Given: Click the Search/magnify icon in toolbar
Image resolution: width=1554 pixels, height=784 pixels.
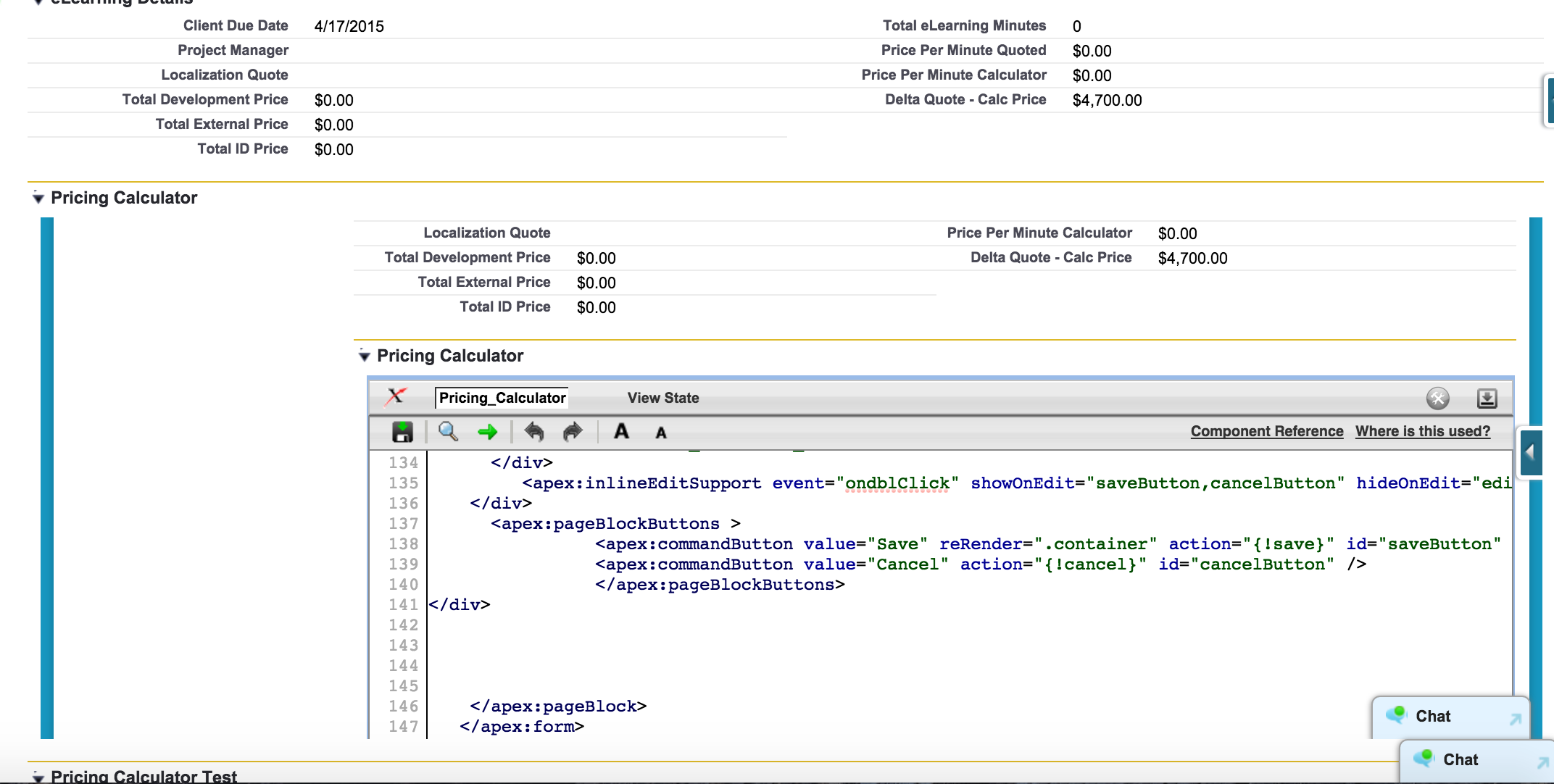Looking at the screenshot, I should coord(447,432).
